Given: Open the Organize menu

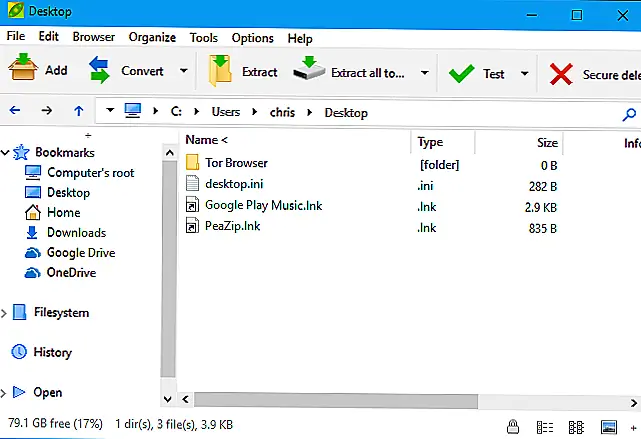Looking at the screenshot, I should (152, 38).
